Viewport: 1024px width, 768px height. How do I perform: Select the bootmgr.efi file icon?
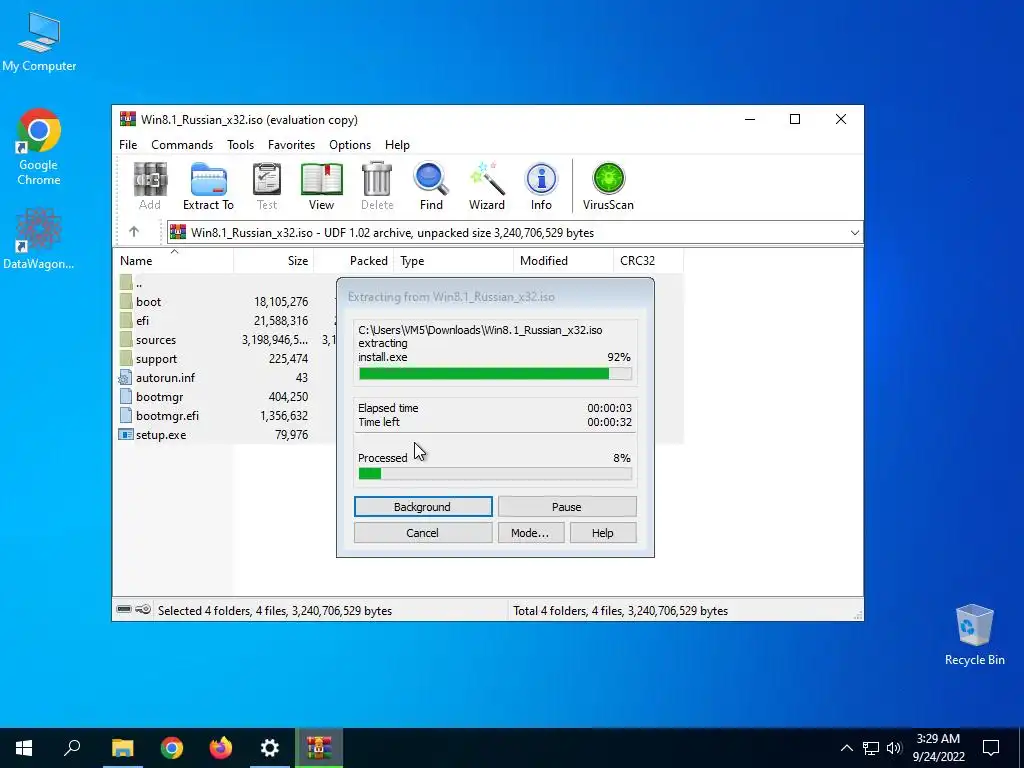tap(126, 415)
